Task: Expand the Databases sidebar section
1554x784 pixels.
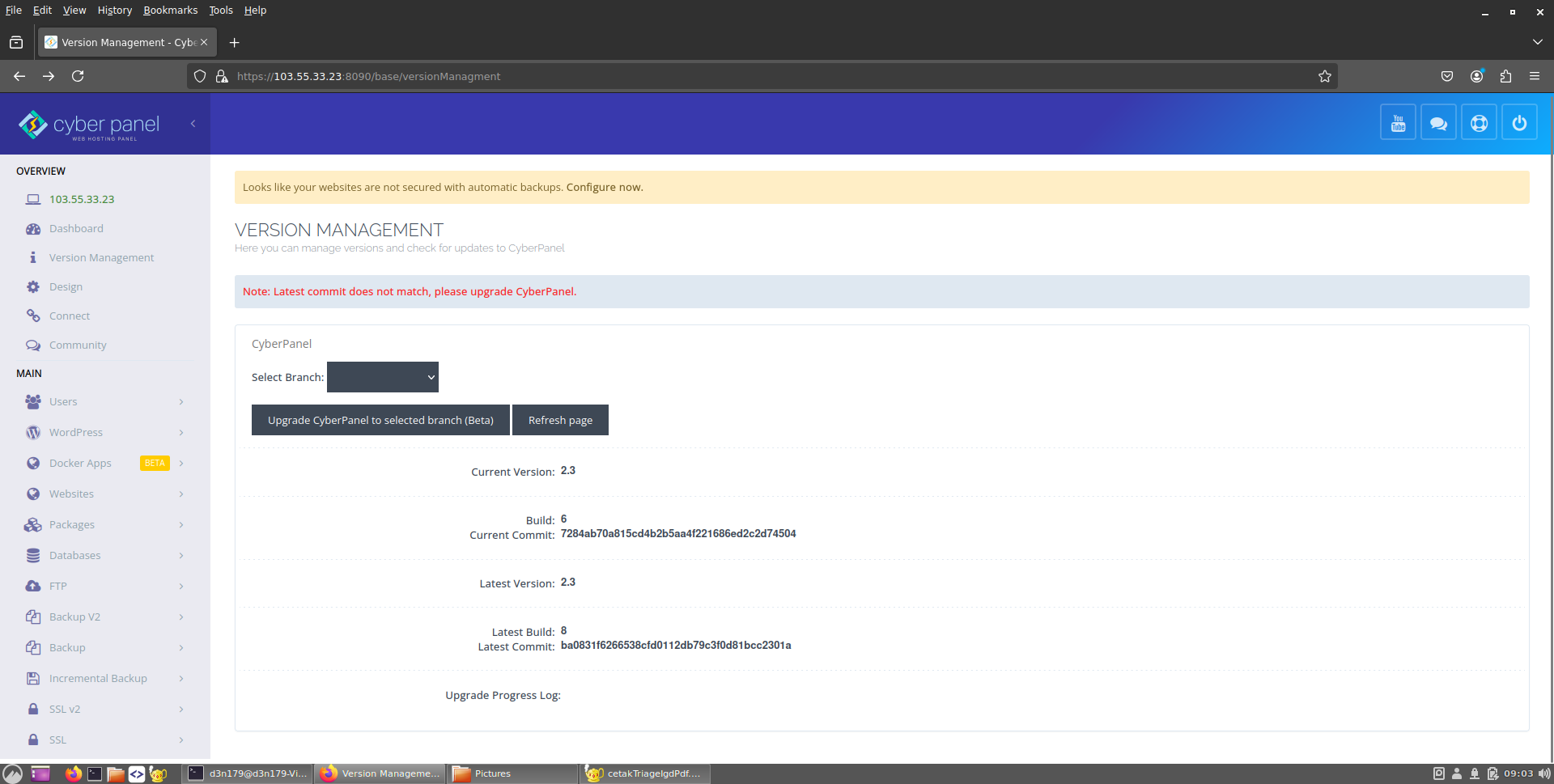Action: coord(74,555)
